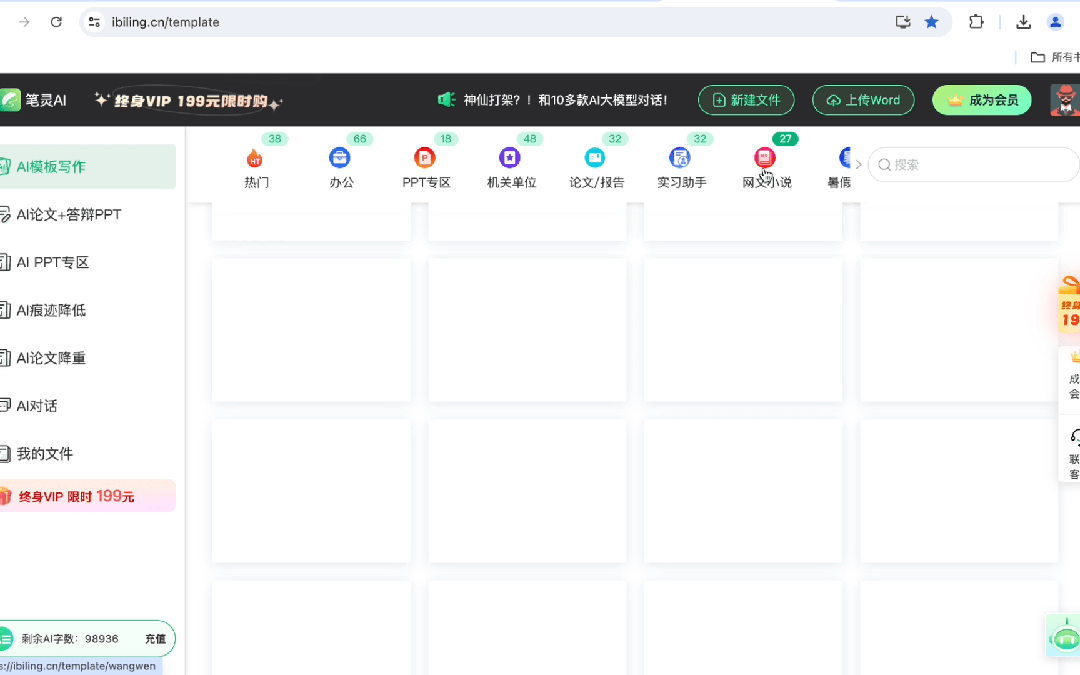This screenshot has height=675, width=1080.
Task: Click the install app icon in address bar
Action: (903, 22)
